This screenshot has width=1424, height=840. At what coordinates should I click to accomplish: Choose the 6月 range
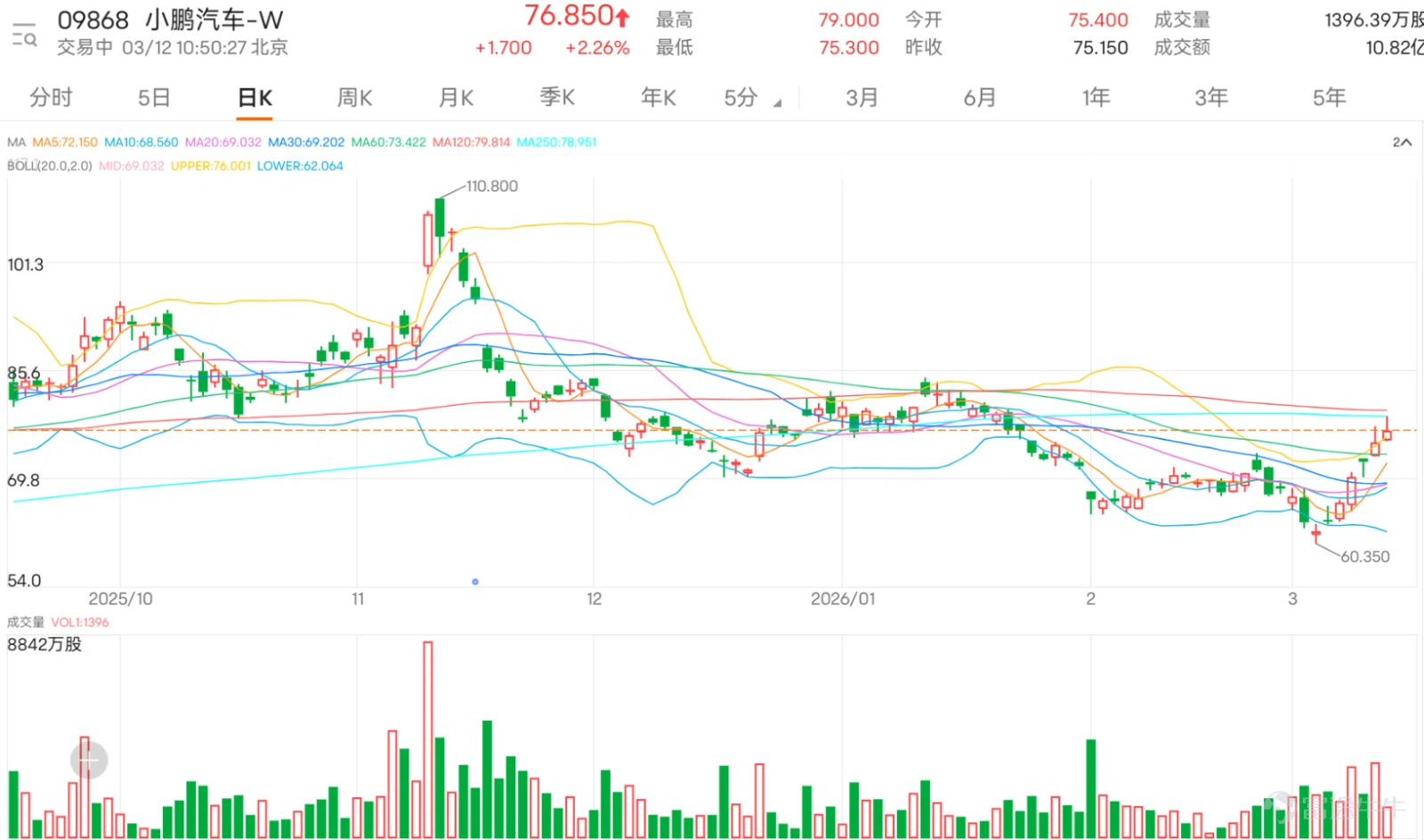tap(979, 98)
